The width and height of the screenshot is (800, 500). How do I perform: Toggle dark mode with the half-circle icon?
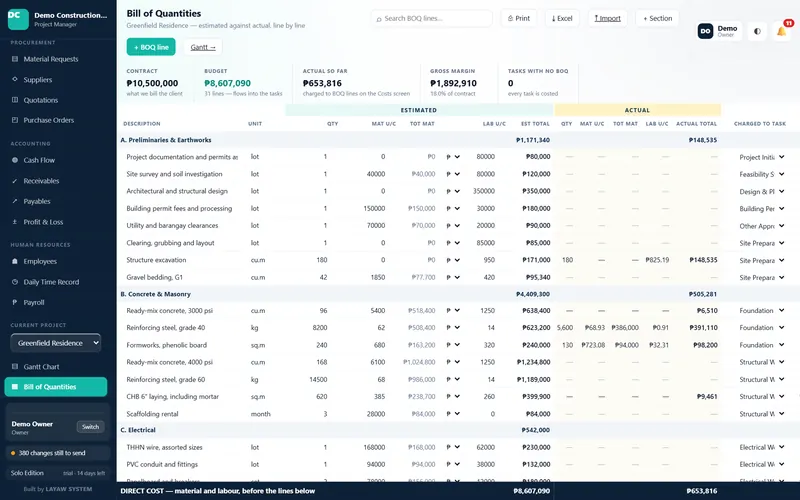[x=757, y=32]
